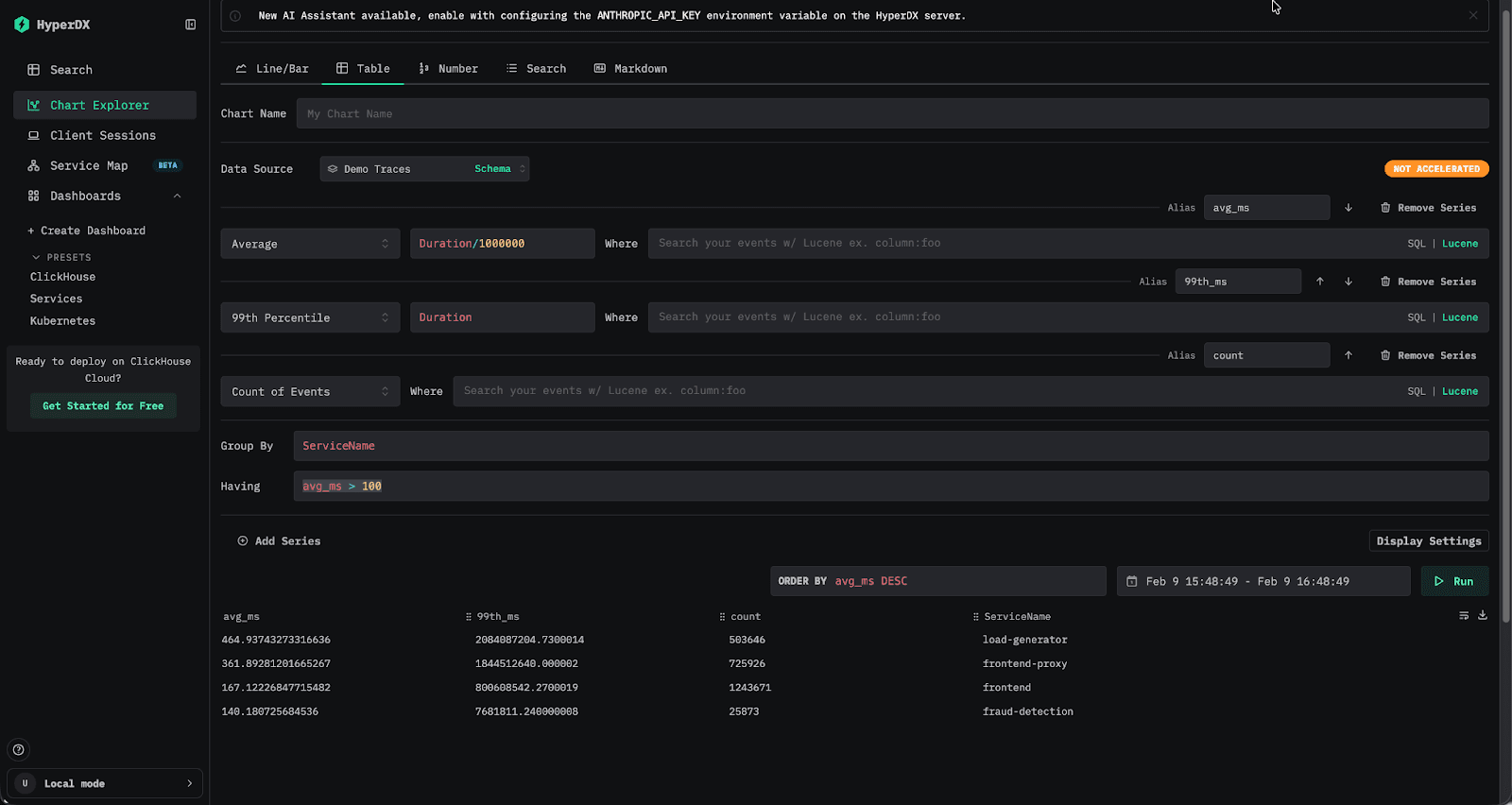Open the Average aggregation dropdown

(x=310, y=244)
